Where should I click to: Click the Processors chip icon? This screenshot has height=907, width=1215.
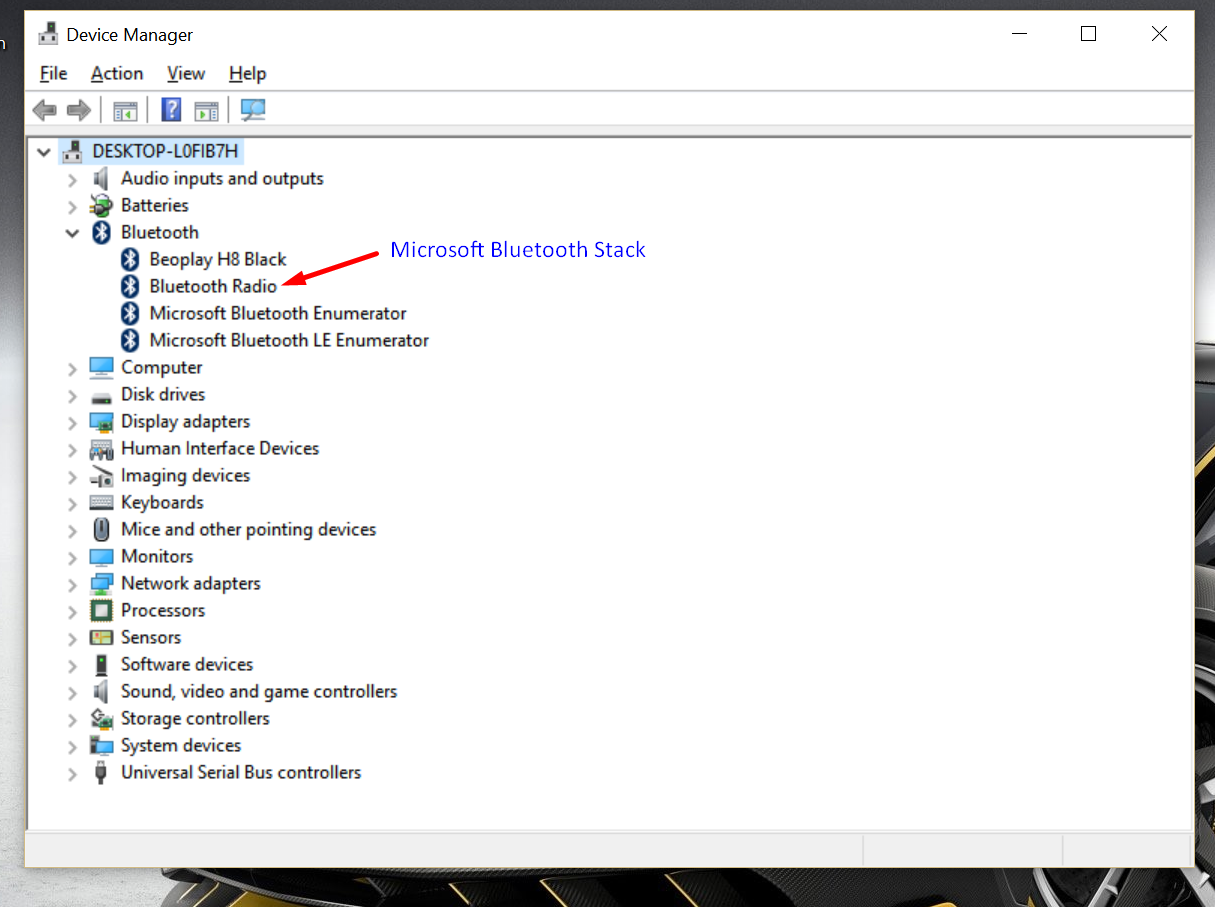tap(101, 610)
